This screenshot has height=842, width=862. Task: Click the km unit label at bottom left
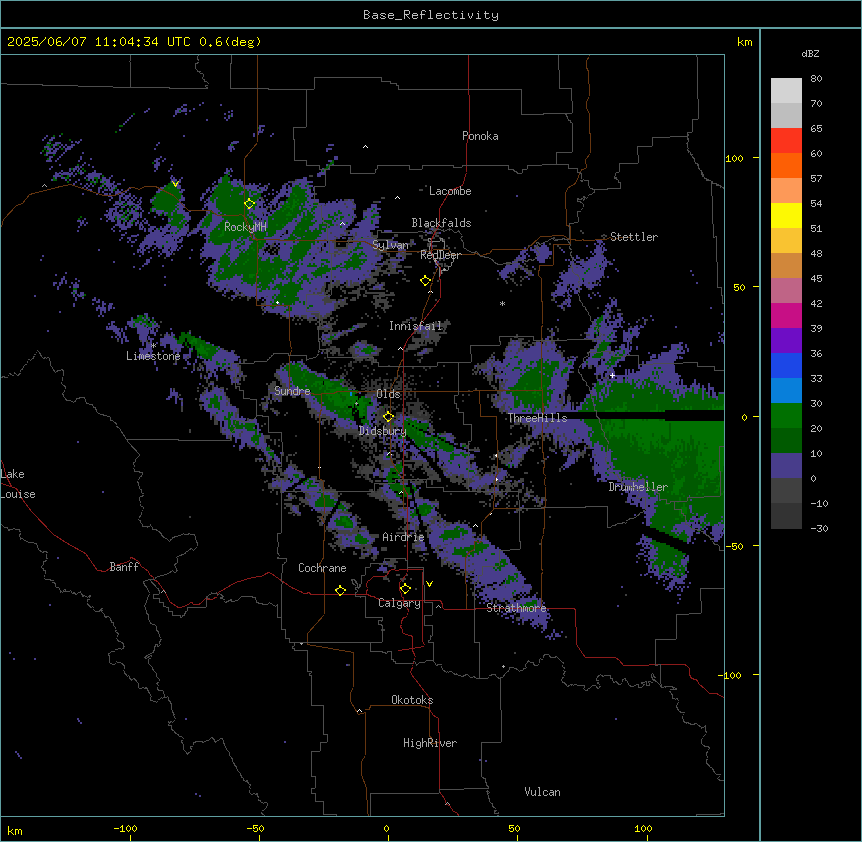click(x=14, y=831)
